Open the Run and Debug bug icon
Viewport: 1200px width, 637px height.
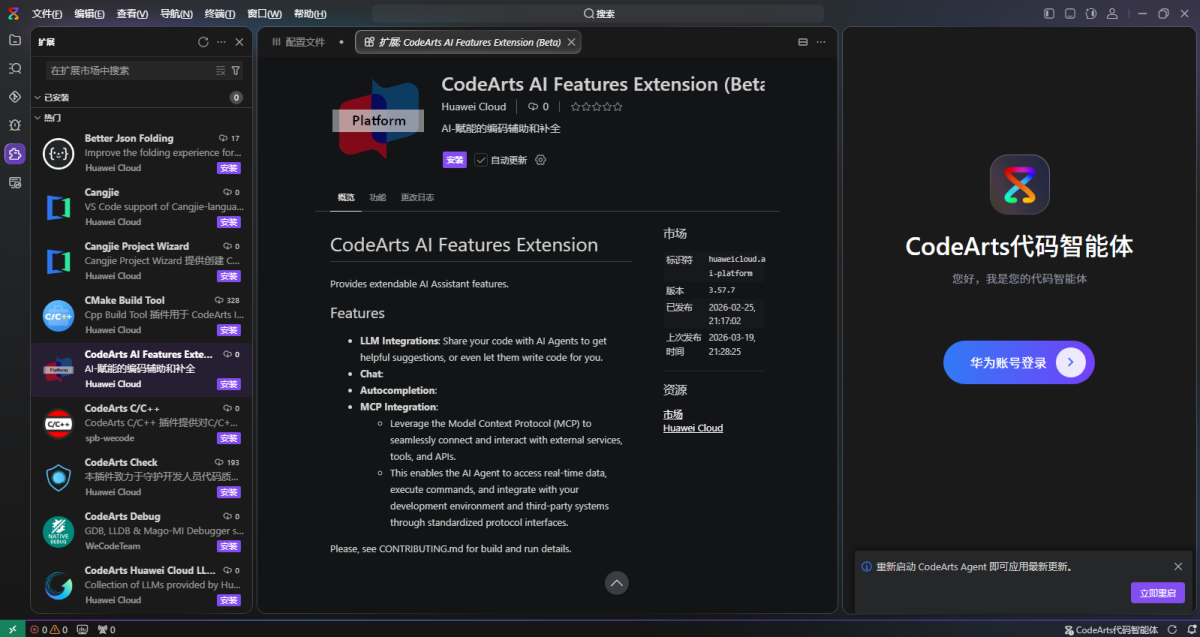pos(15,125)
